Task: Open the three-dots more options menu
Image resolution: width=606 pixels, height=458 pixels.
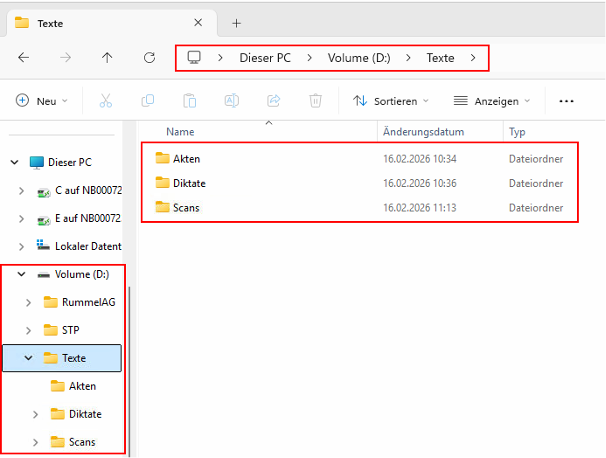Action: 566,101
